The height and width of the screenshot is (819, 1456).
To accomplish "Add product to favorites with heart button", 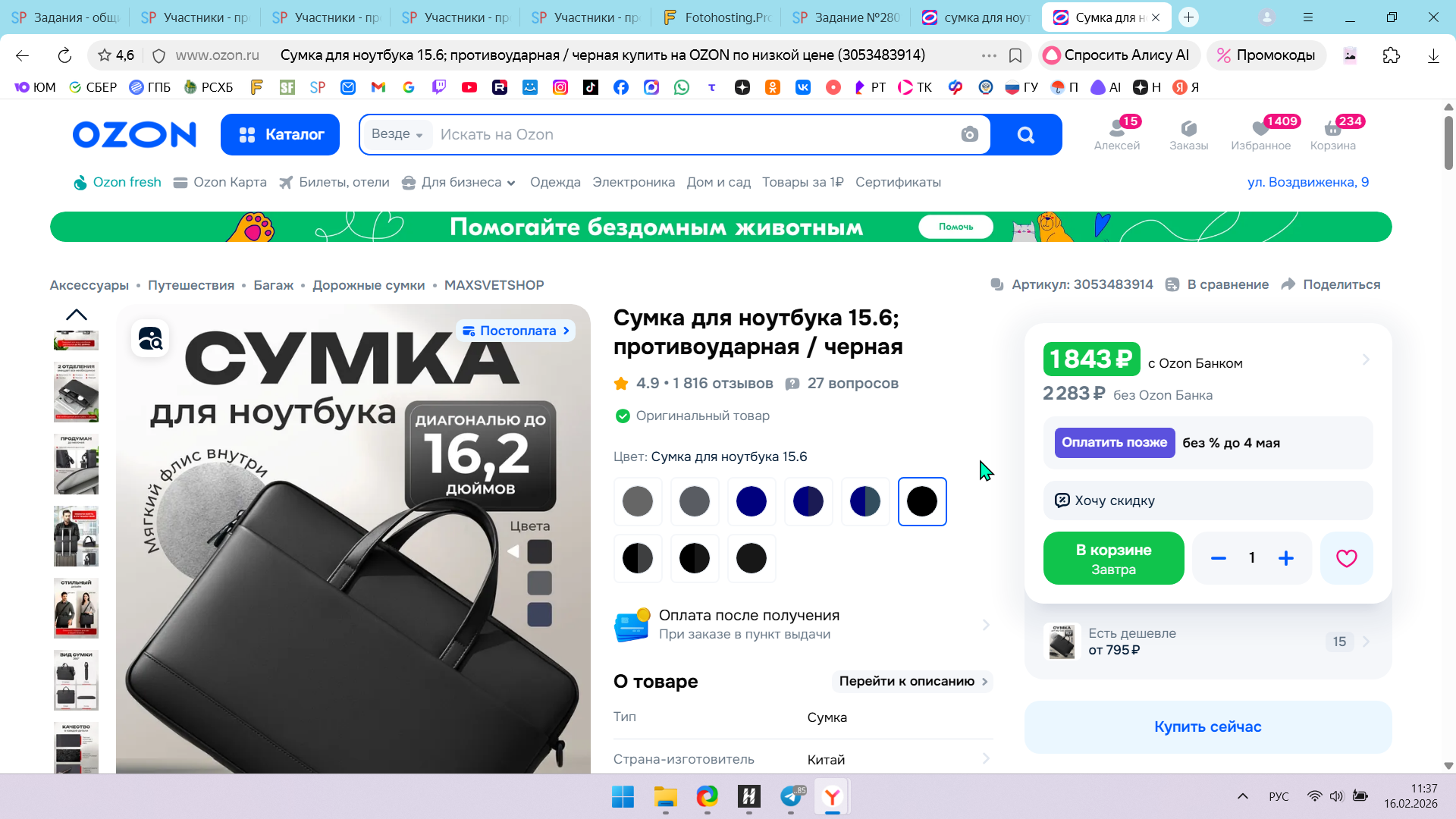I will [x=1346, y=558].
